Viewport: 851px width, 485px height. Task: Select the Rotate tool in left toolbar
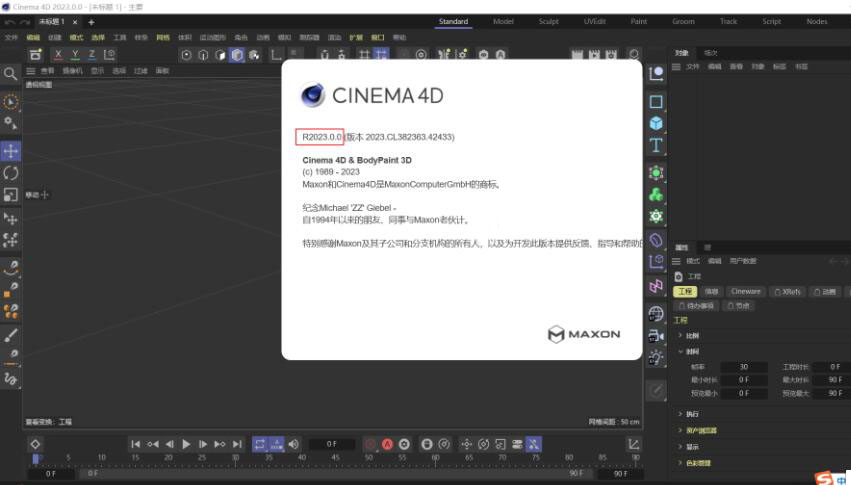coord(10,173)
